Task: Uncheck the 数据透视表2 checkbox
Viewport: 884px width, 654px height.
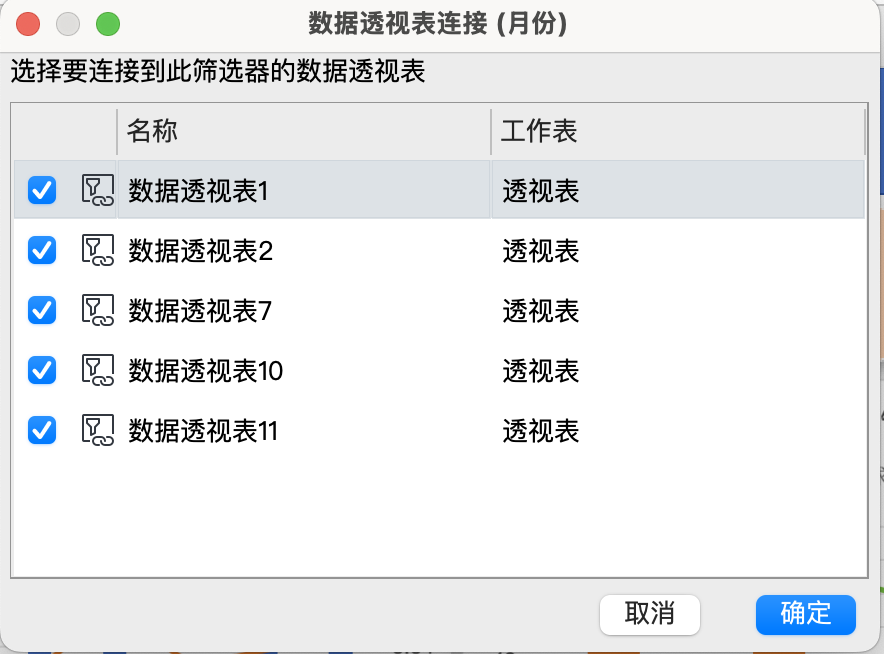Action: (41, 250)
